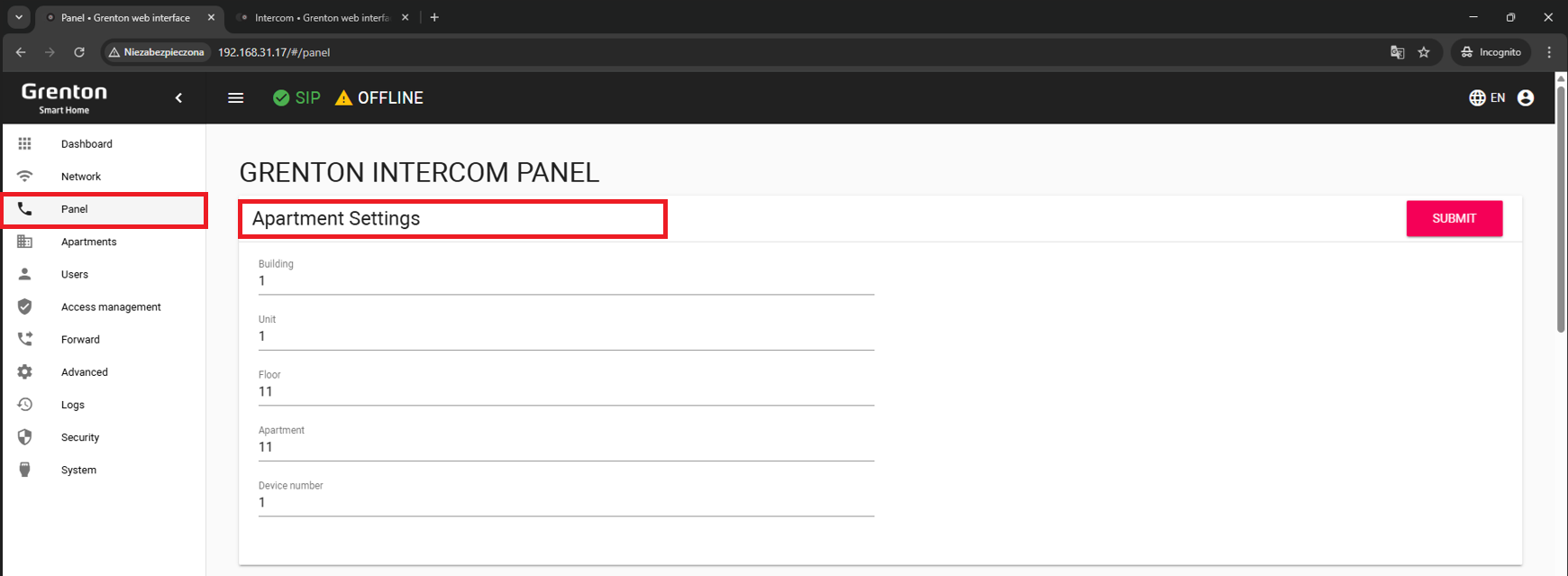Click the Forward call icon
Viewport: 1568px width, 576px height.
[x=24, y=340]
